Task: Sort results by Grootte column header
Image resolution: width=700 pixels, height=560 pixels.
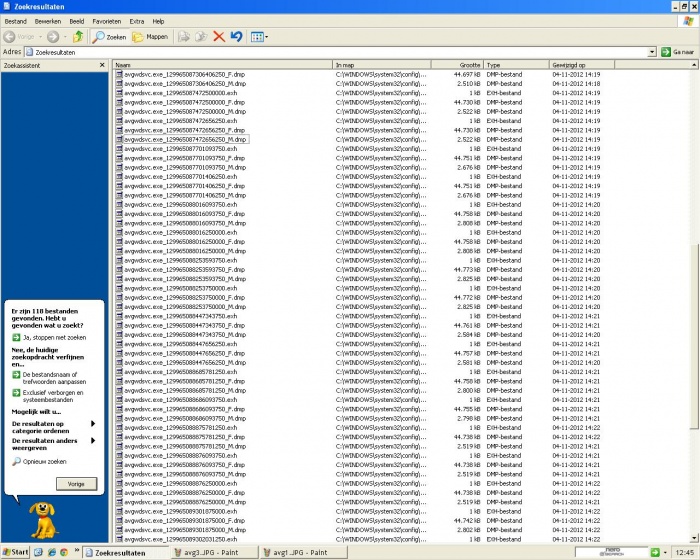Action: pyautogui.click(x=456, y=65)
